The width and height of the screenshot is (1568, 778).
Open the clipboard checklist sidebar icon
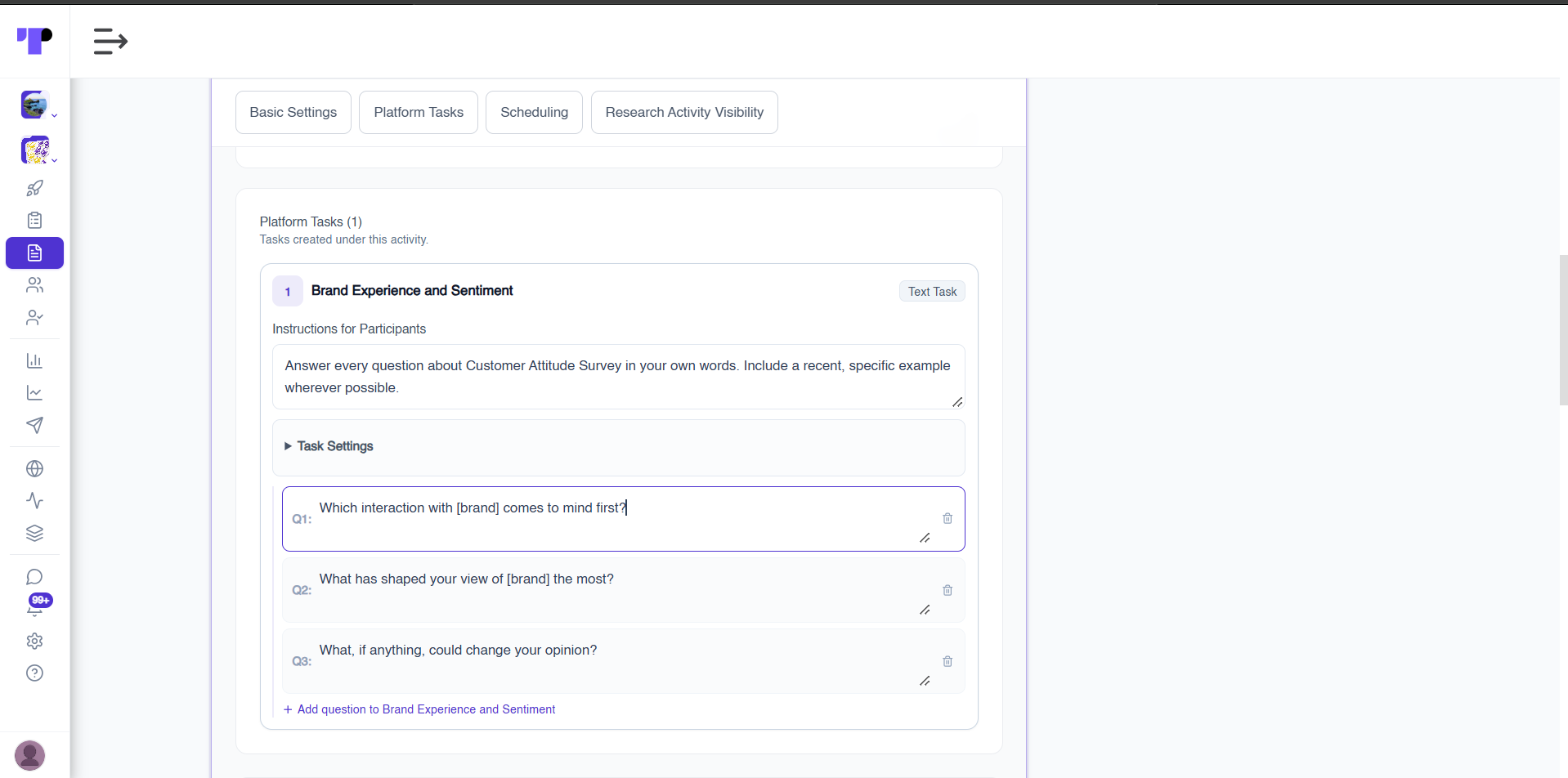click(x=34, y=220)
